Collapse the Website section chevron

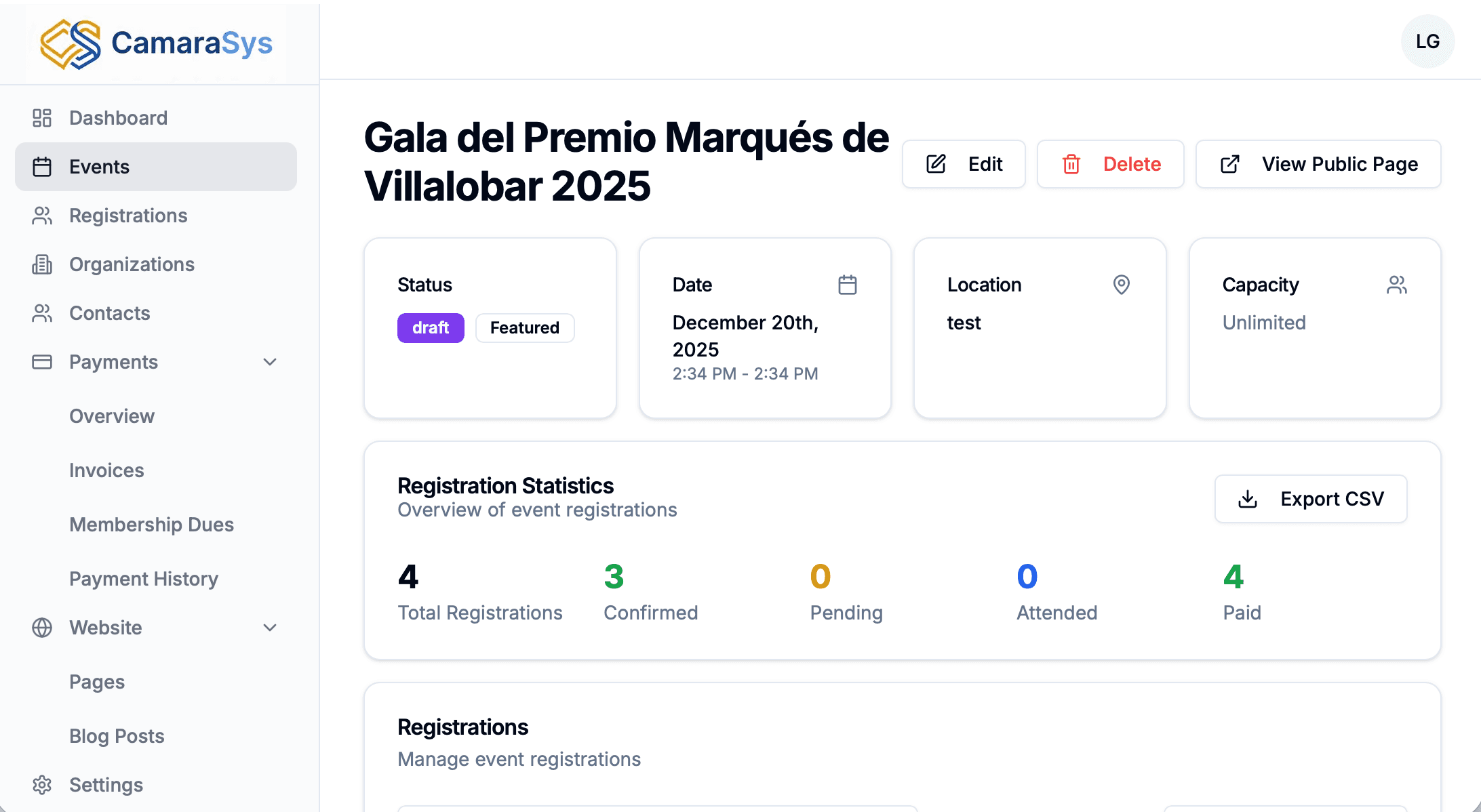click(270, 628)
